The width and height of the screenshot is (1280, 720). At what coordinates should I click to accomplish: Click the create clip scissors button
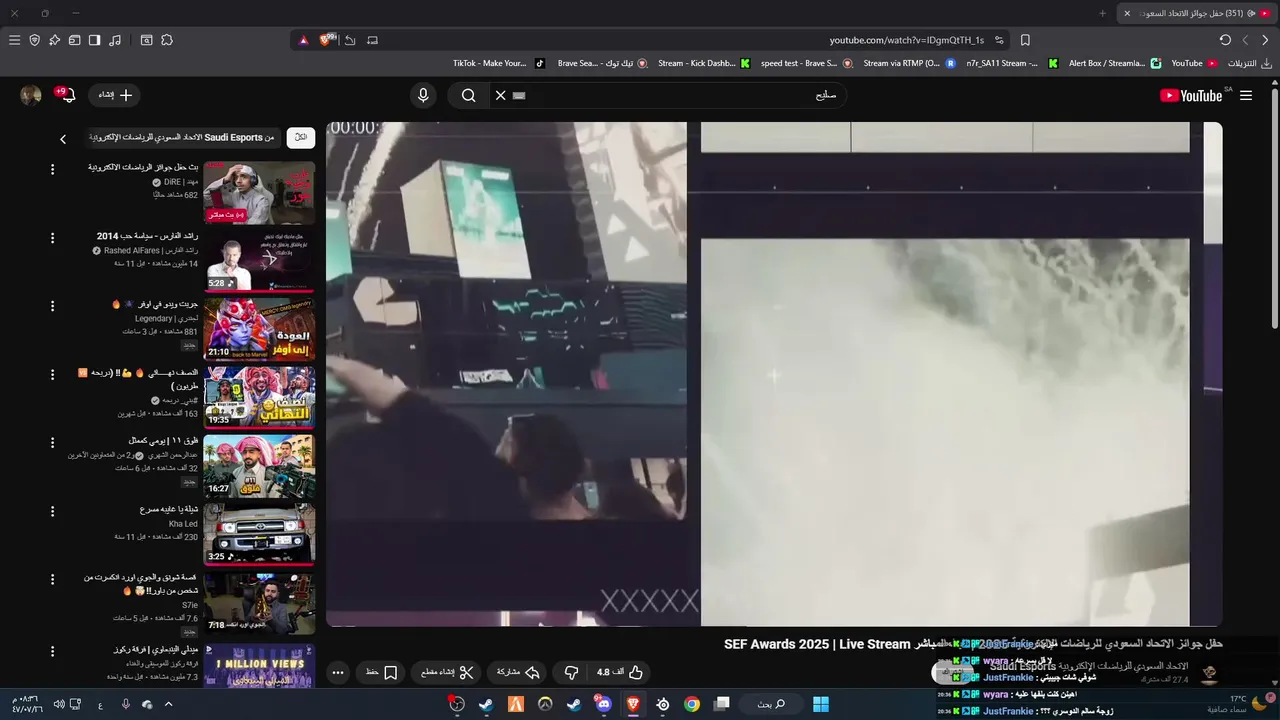446,672
